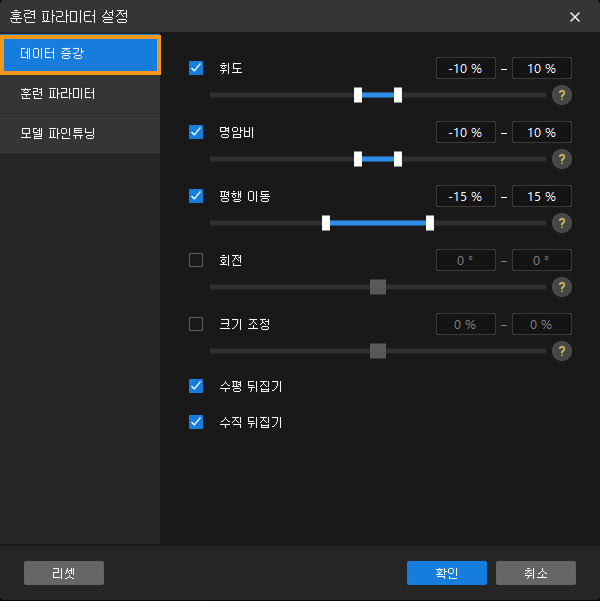This screenshot has width=600, height=601.
Task: Open the 훈련 파라미터 tab
Action: pos(80,94)
